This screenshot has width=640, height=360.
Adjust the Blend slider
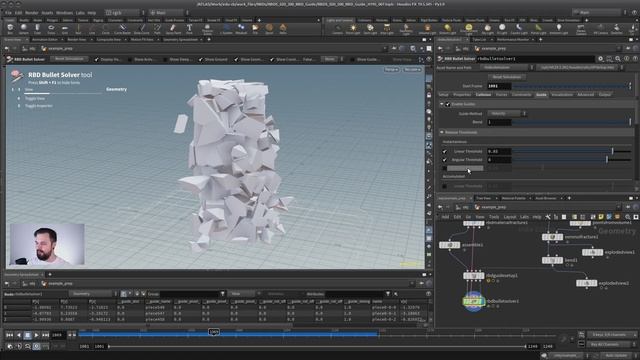tap(571, 122)
